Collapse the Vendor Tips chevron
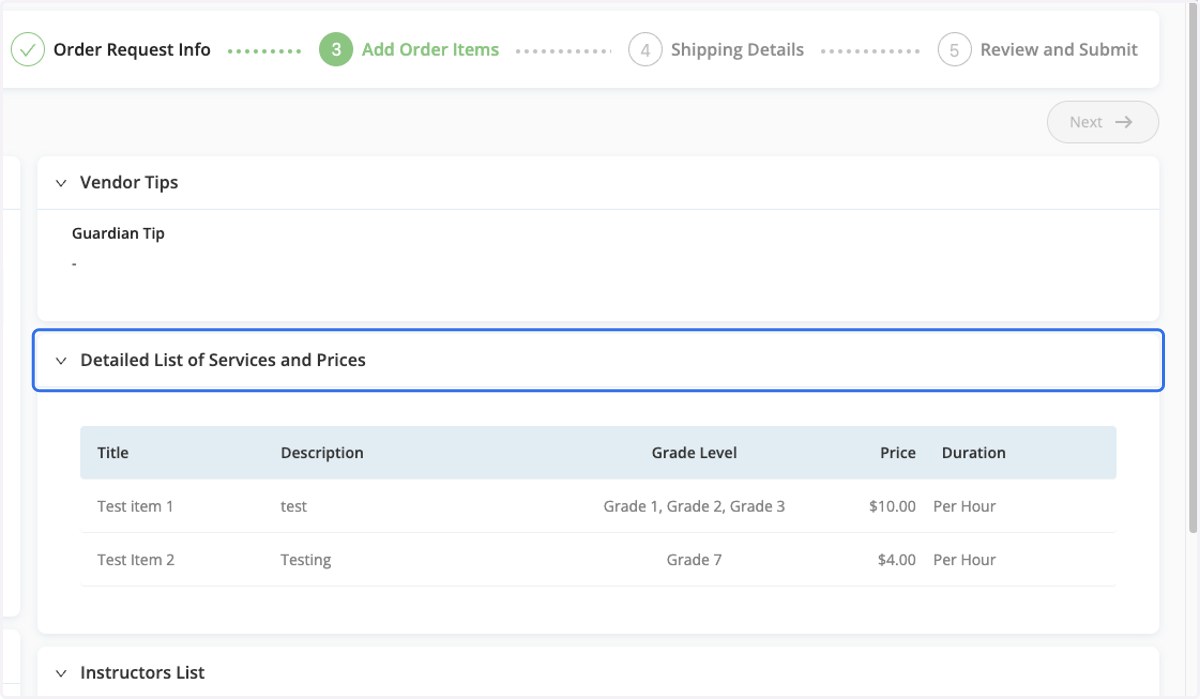 (x=61, y=183)
